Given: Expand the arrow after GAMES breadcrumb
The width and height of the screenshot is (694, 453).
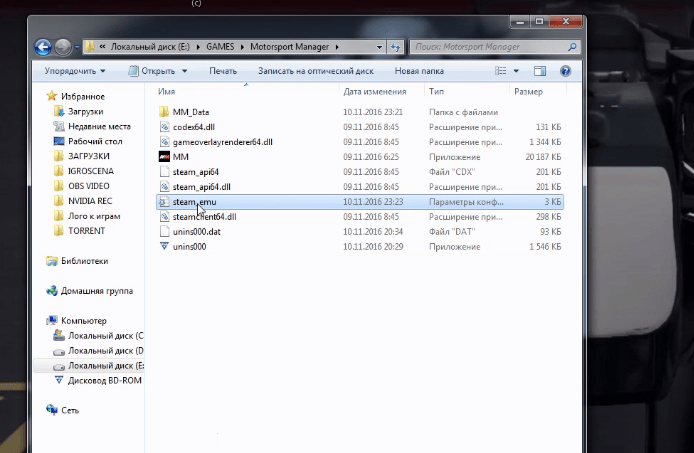Looking at the screenshot, I should [x=242, y=46].
